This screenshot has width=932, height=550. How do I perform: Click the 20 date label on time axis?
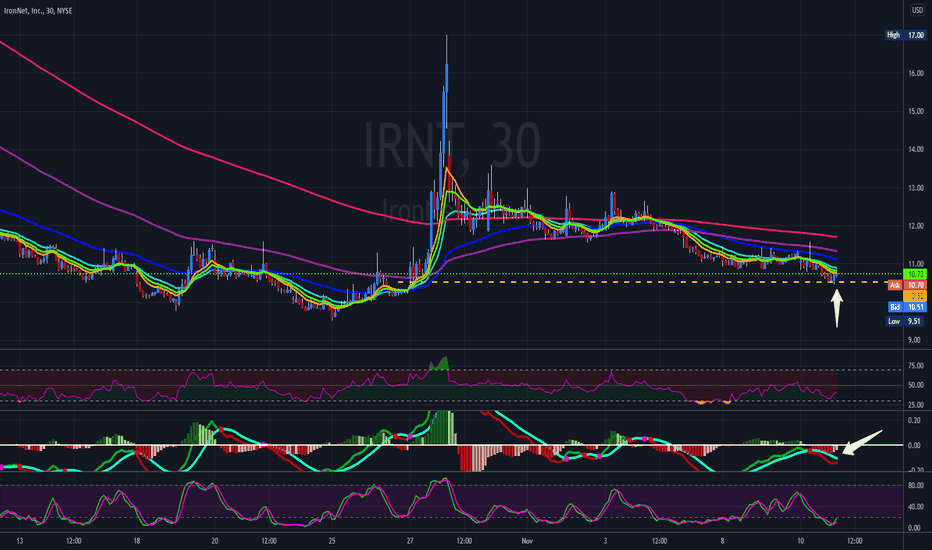click(215, 541)
